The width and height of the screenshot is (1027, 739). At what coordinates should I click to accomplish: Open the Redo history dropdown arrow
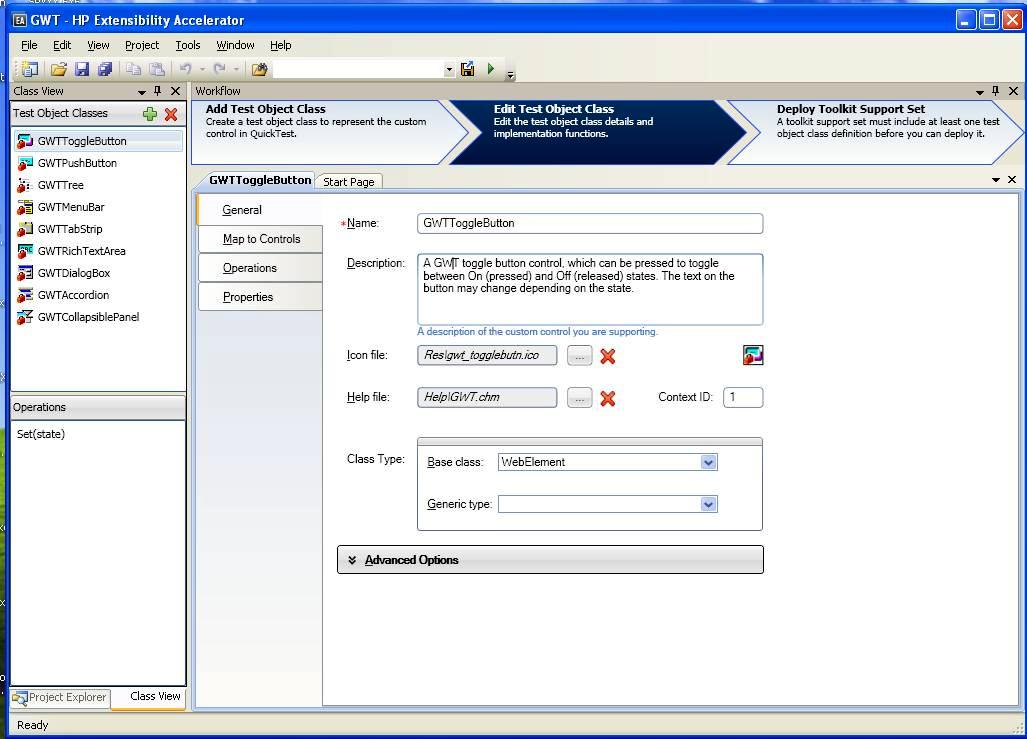236,69
